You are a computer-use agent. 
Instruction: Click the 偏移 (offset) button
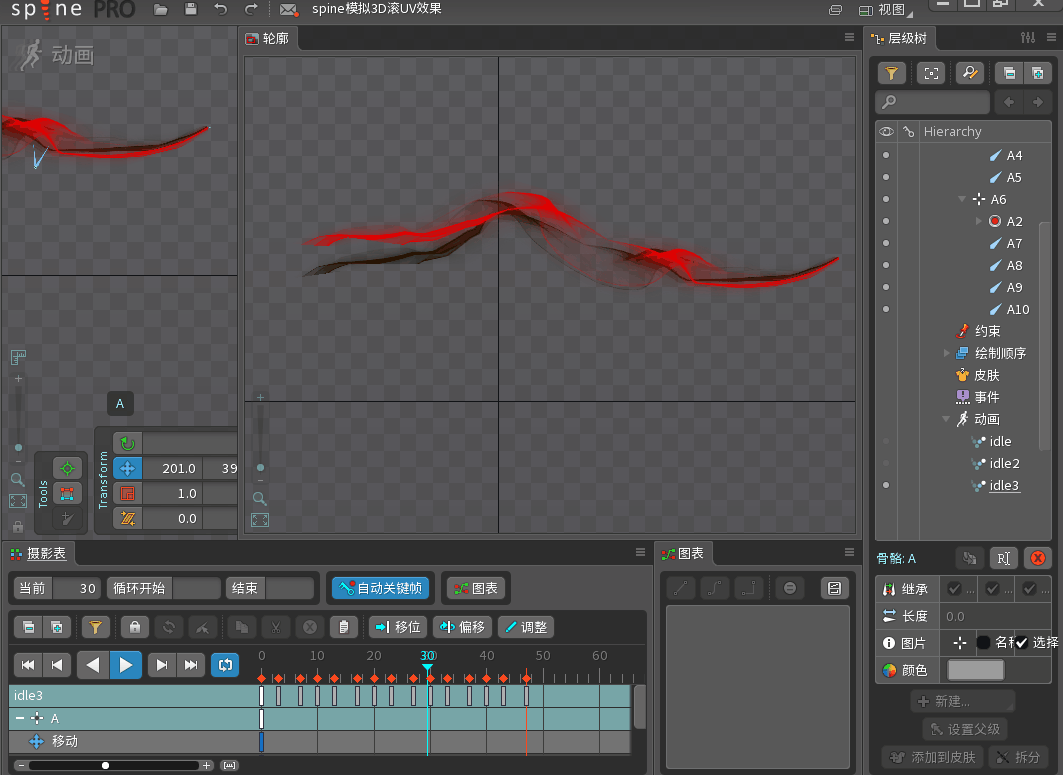[462, 627]
